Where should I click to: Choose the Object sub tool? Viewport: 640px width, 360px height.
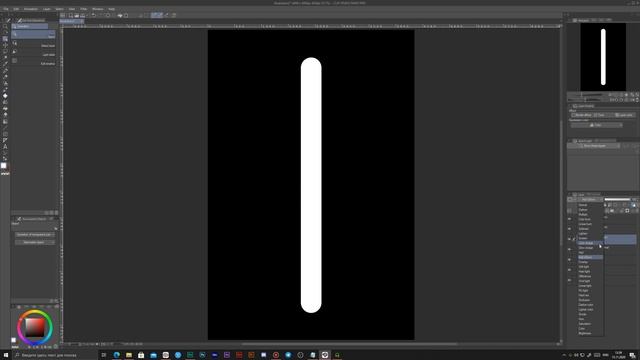click(33, 34)
